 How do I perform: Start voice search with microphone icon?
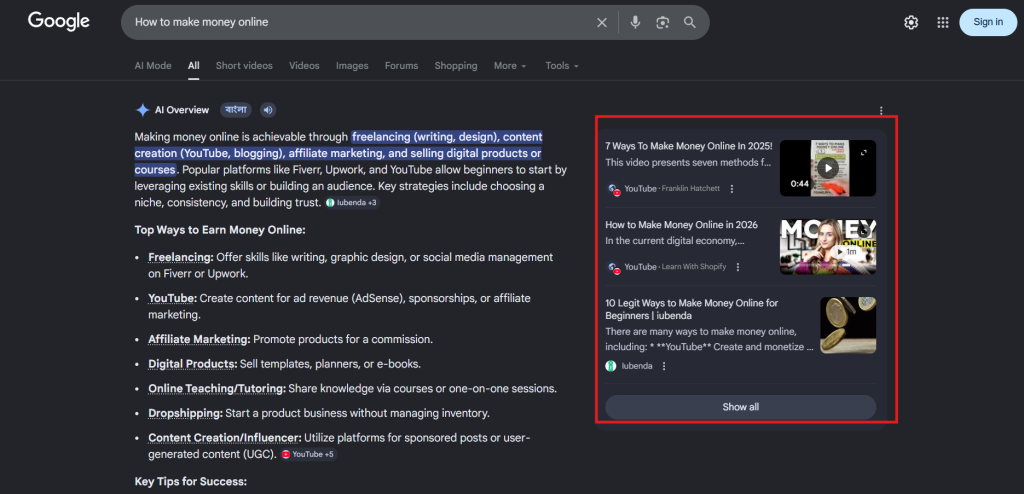[635, 22]
